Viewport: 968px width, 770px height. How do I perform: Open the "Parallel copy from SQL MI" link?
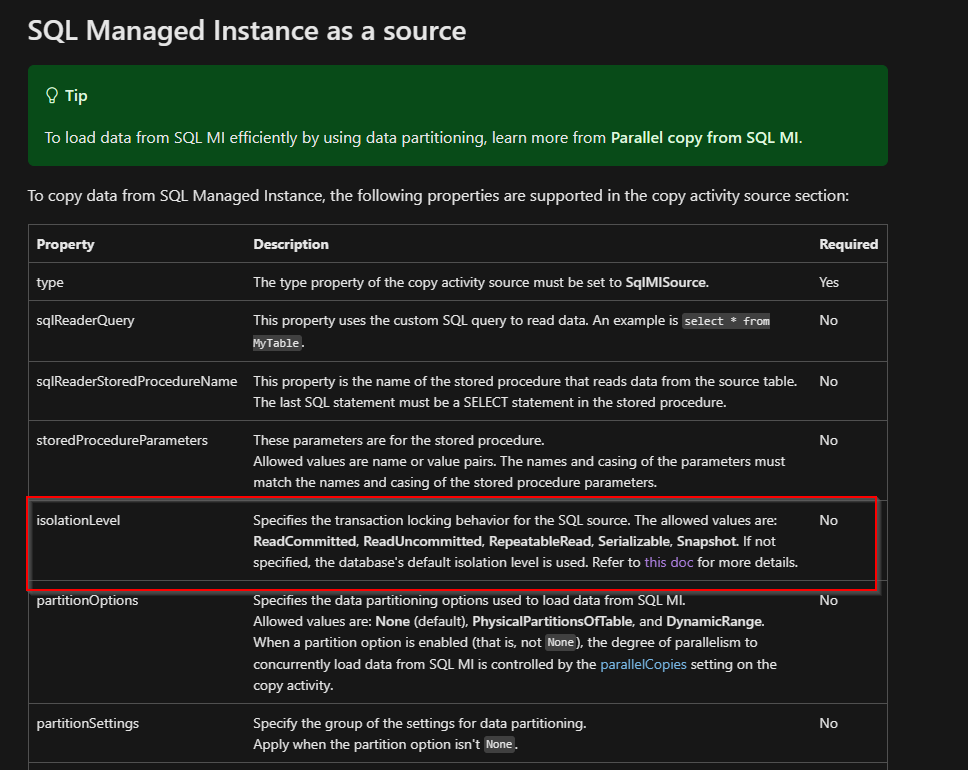[705, 137]
